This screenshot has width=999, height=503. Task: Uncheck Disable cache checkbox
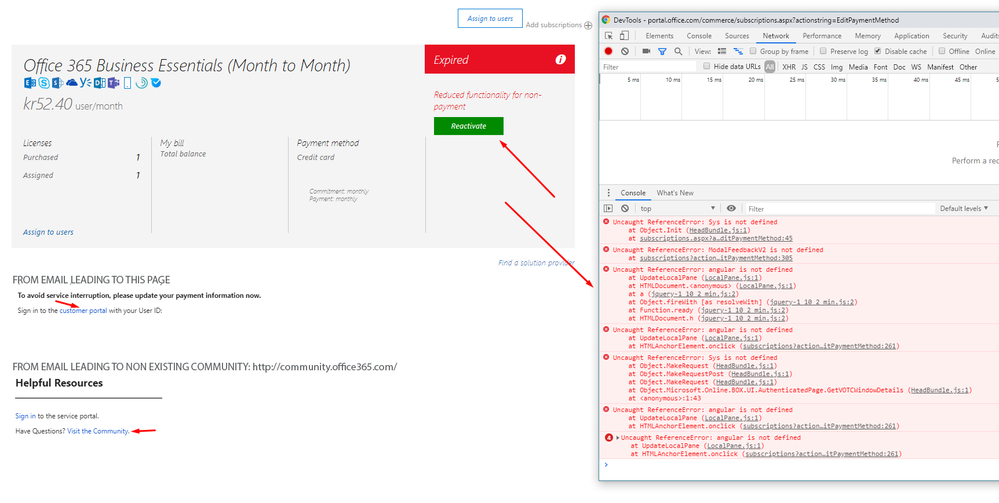877,51
